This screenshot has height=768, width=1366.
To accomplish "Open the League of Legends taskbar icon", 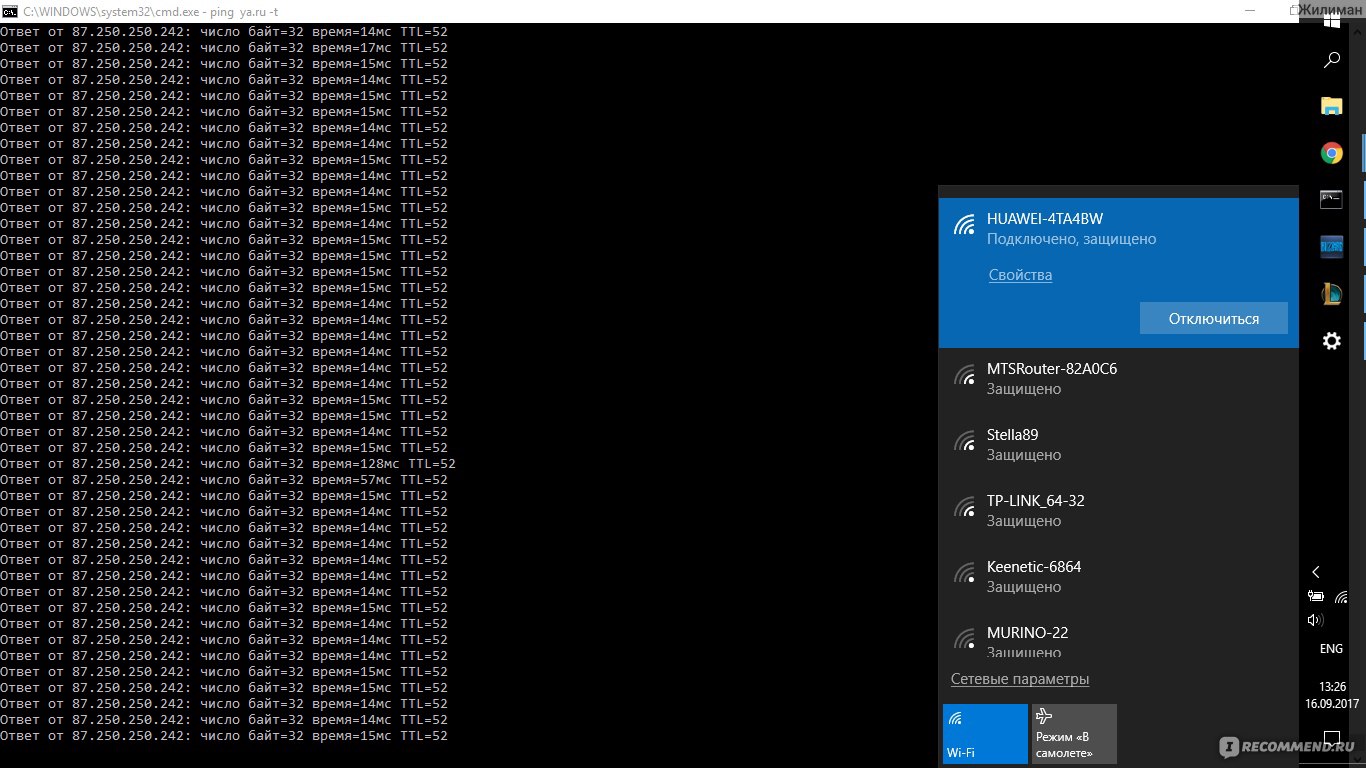I will pyautogui.click(x=1332, y=293).
